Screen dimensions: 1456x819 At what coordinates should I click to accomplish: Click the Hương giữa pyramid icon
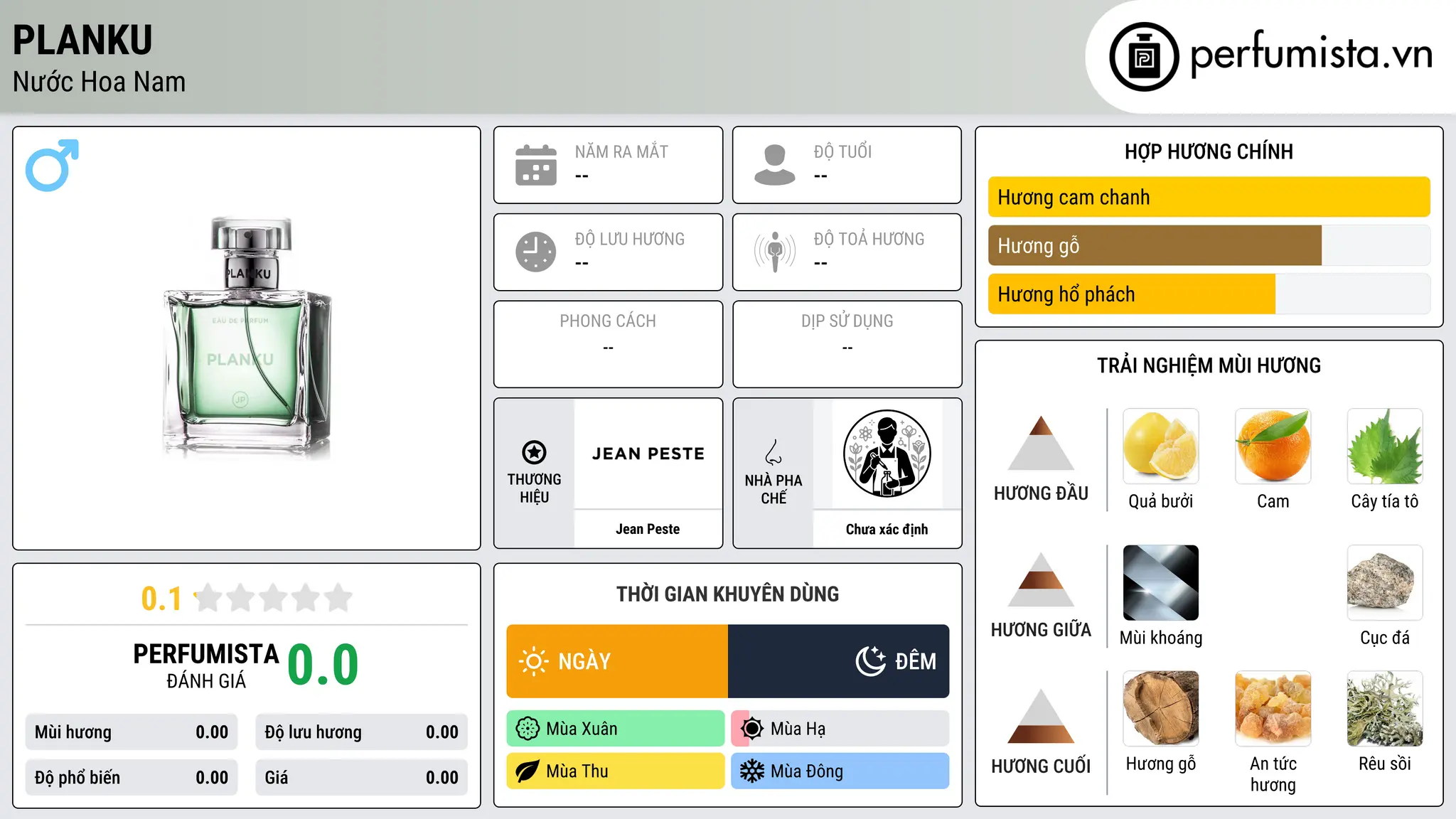[1041, 579]
